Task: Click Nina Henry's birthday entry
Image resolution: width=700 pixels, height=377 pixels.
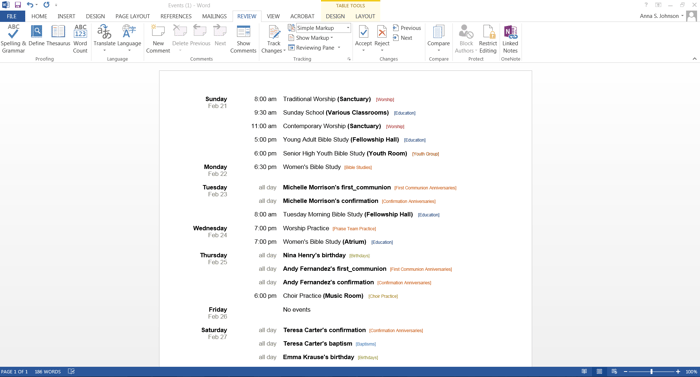Action: 314,256
